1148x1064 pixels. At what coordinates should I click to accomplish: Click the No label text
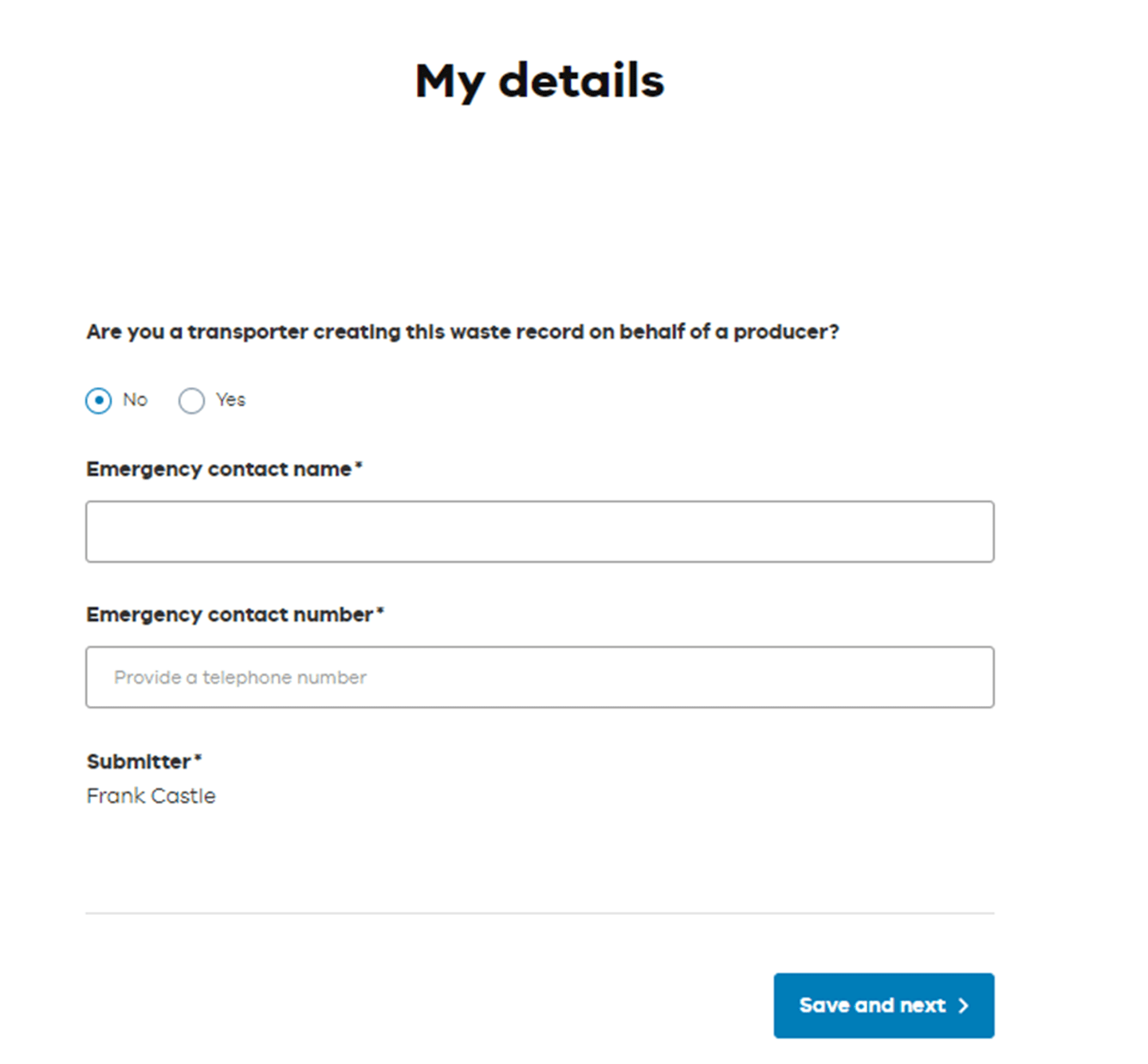[136, 399]
